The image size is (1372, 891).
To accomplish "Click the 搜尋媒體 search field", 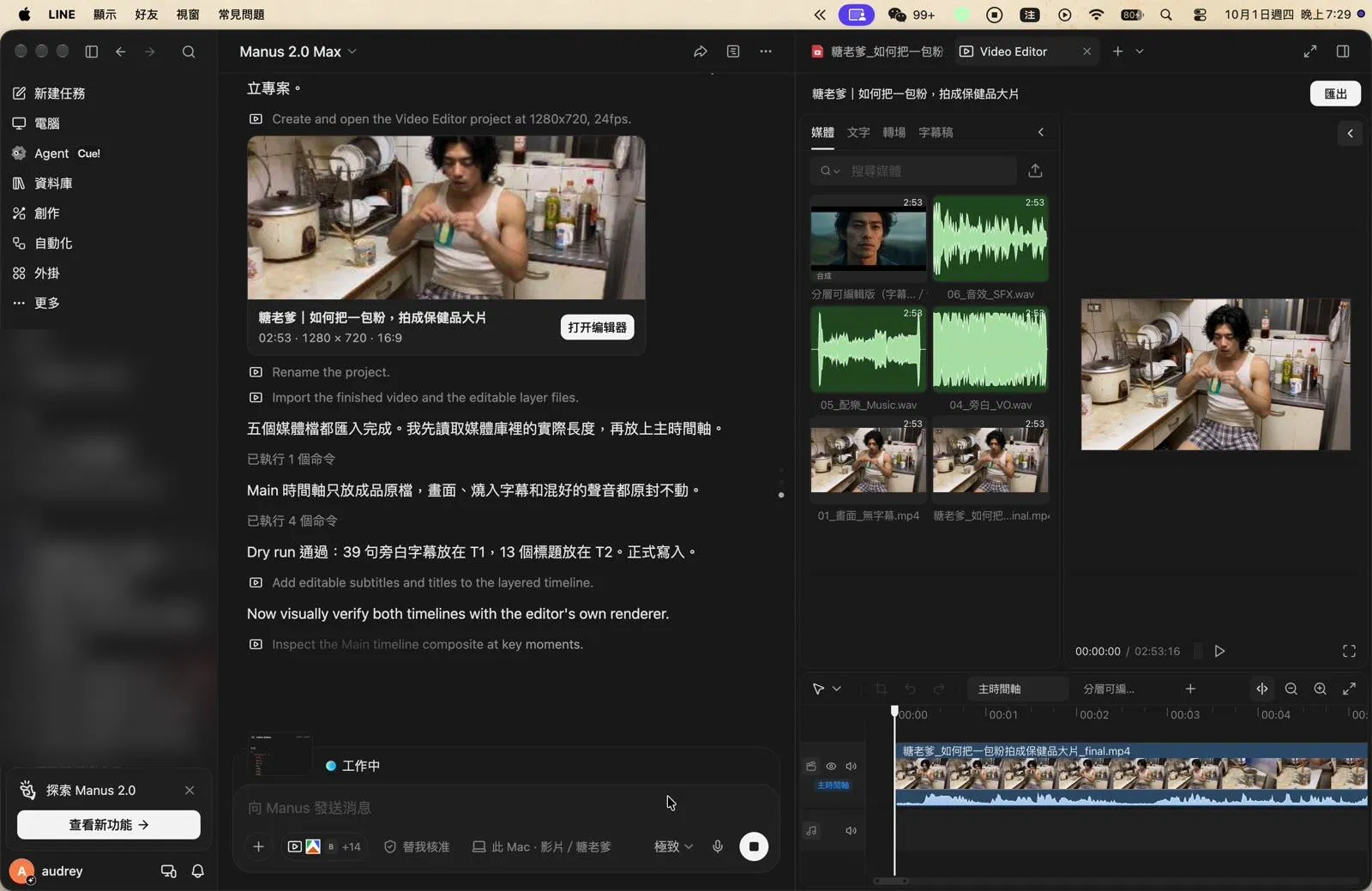I will coord(913,171).
